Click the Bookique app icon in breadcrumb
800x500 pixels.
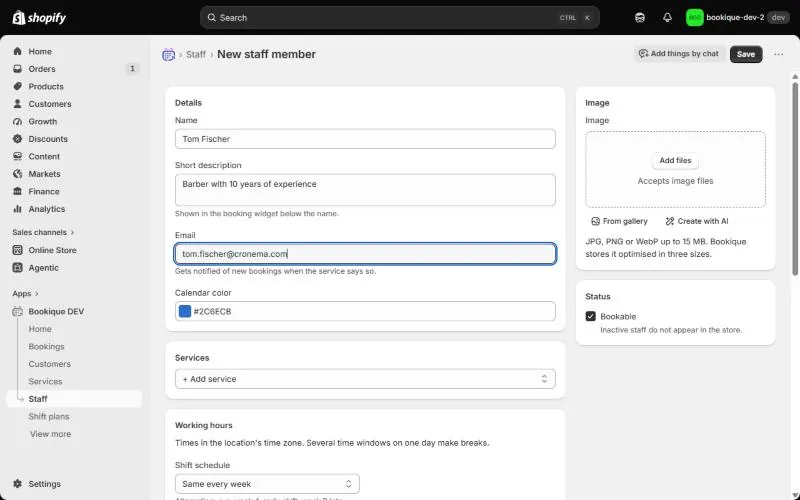point(168,55)
